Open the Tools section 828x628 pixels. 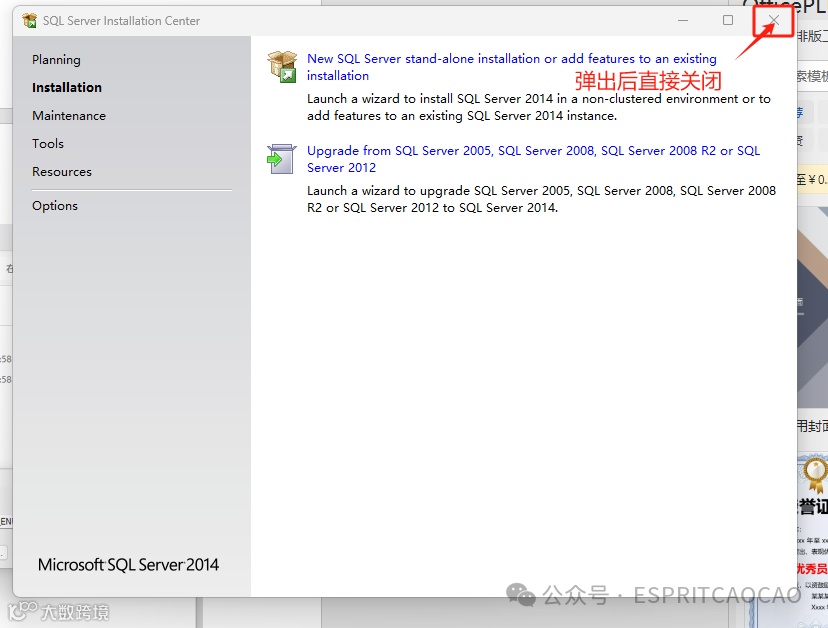pyautogui.click(x=48, y=144)
